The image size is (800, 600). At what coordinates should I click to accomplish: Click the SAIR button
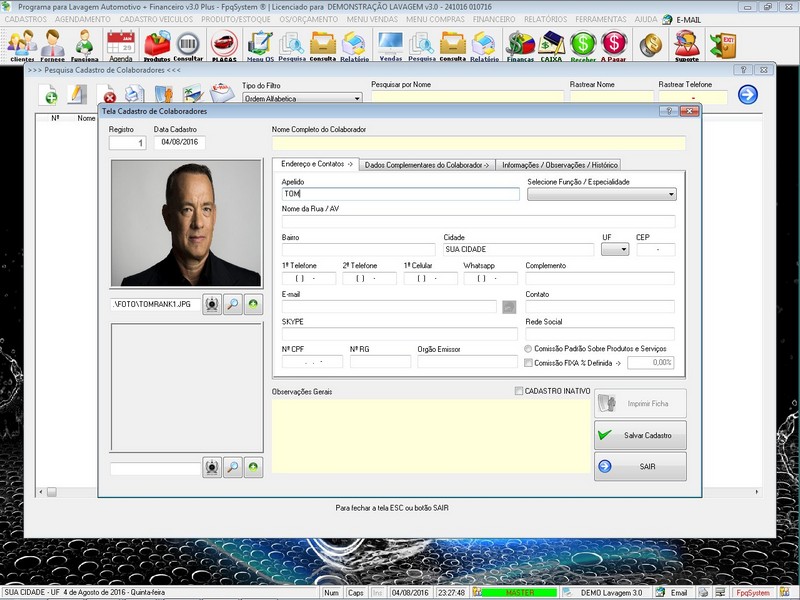tap(640, 466)
